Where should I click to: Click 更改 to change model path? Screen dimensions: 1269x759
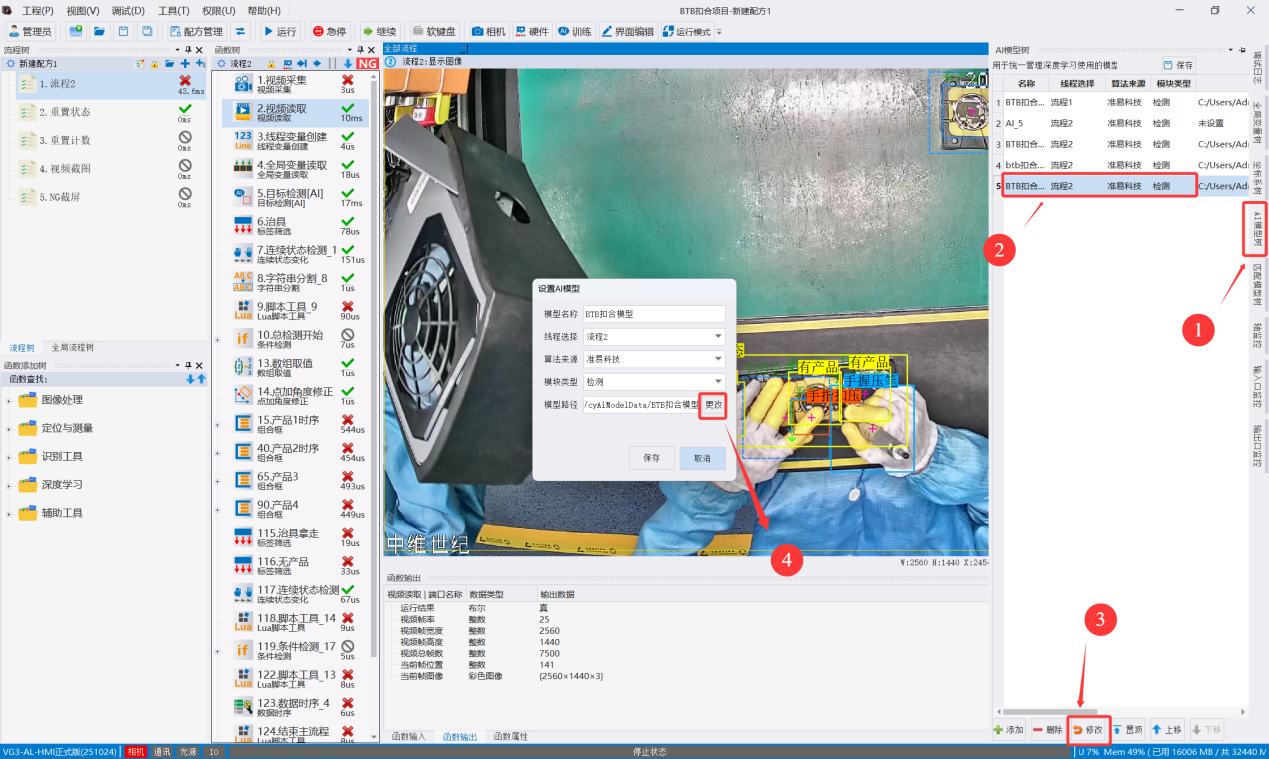point(712,404)
